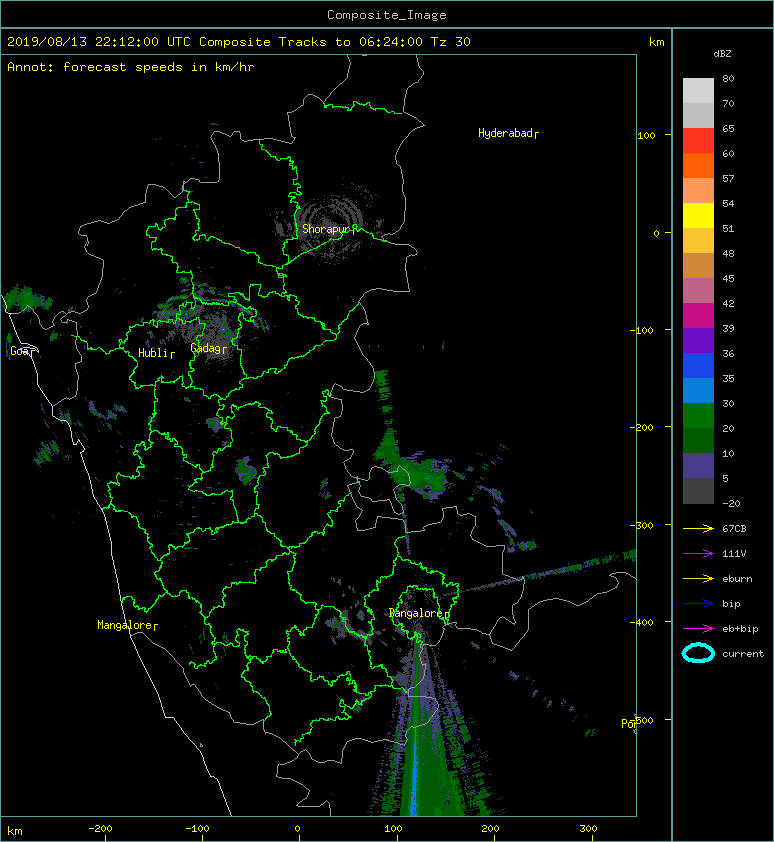Screen dimensions: 774x842
Task: Click the 'km' label at bottom left
Action: pyautogui.click(x=15, y=831)
